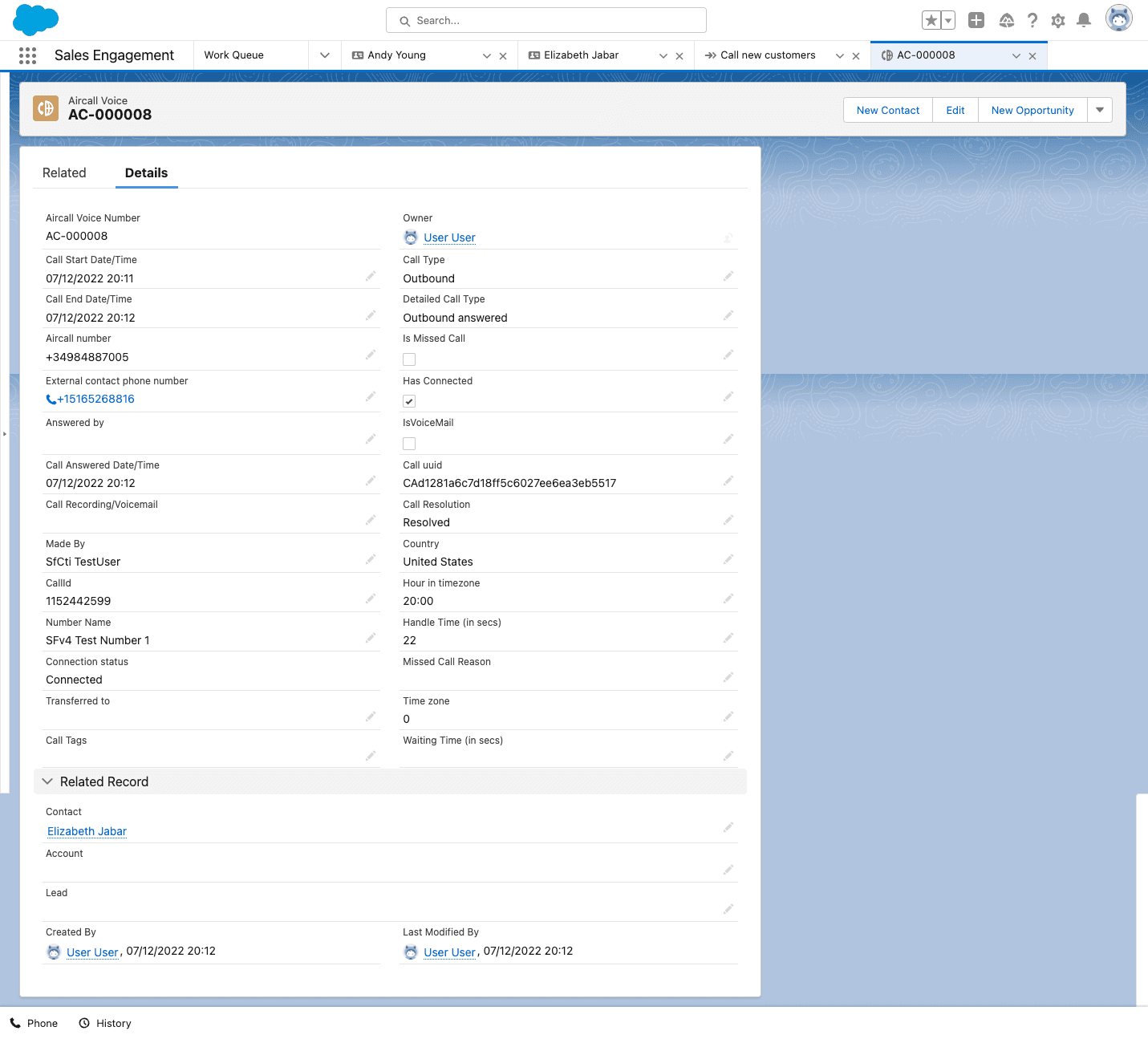The image size is (1148, 1039).
Task: Click the Favorites star icon
Action: click(931, 21)
